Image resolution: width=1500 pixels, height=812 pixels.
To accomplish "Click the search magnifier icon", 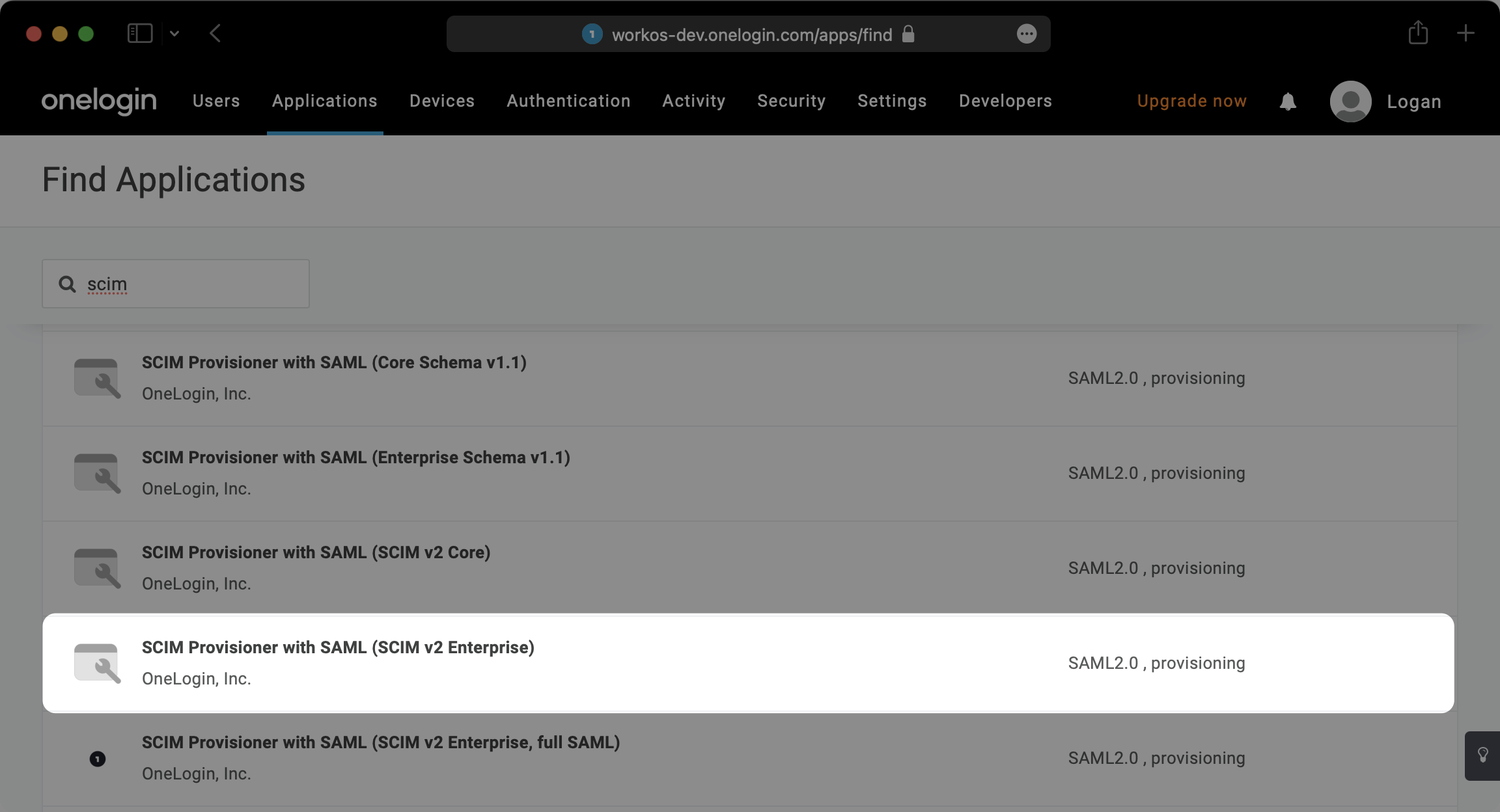I will (x=67, y=284).
